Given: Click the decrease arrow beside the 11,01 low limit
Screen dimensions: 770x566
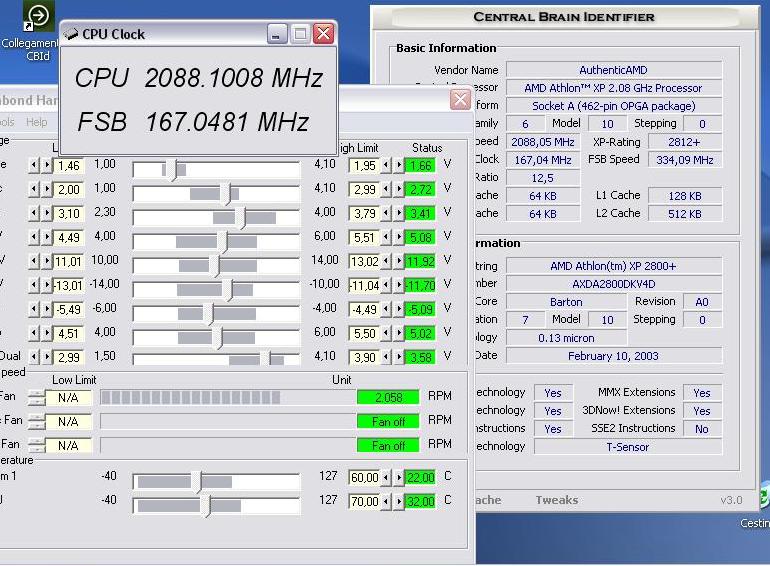Looking at the screenshot, I should click(33, 261).
